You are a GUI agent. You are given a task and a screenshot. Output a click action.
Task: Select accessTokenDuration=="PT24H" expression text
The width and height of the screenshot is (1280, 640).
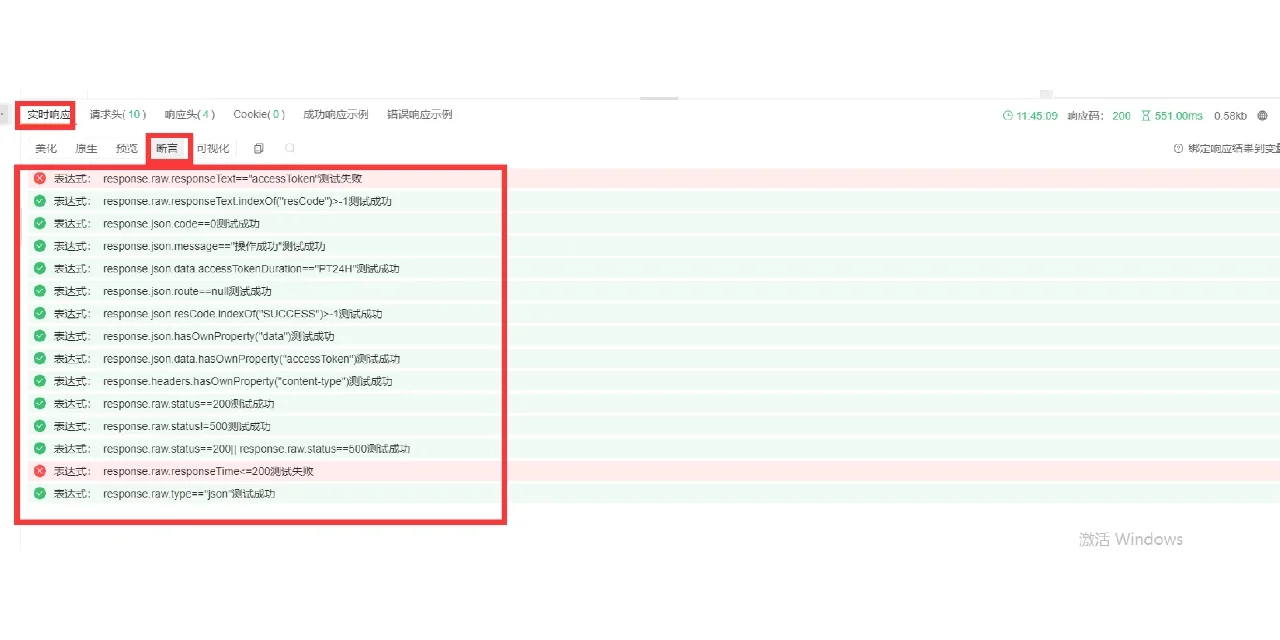pos(251,269)
